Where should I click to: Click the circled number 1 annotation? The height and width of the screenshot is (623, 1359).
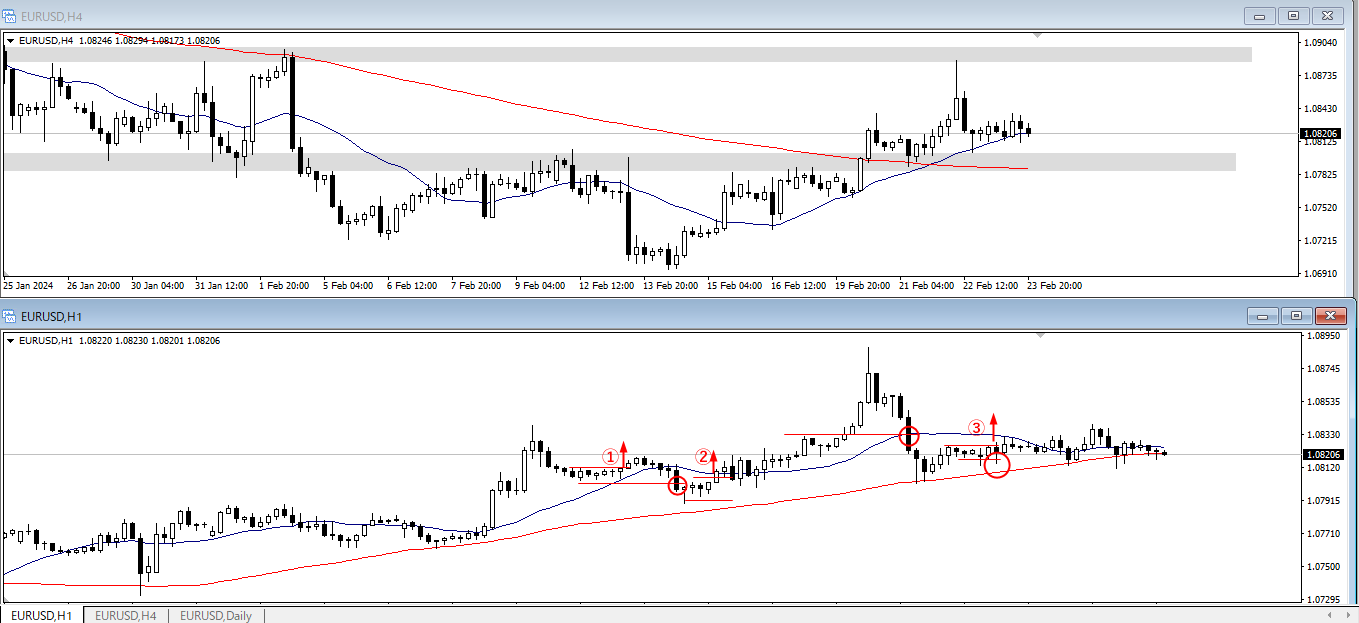[x=610, y=456]
